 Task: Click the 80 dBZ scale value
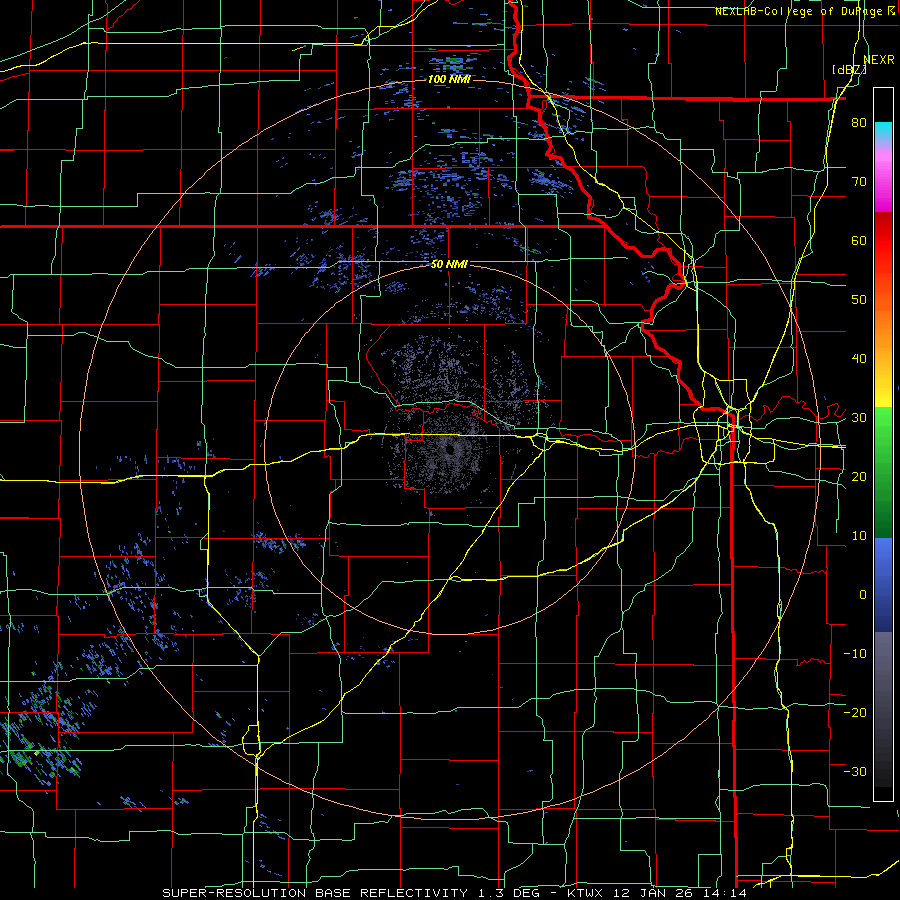pyautogui.click(x=859, y=123)
